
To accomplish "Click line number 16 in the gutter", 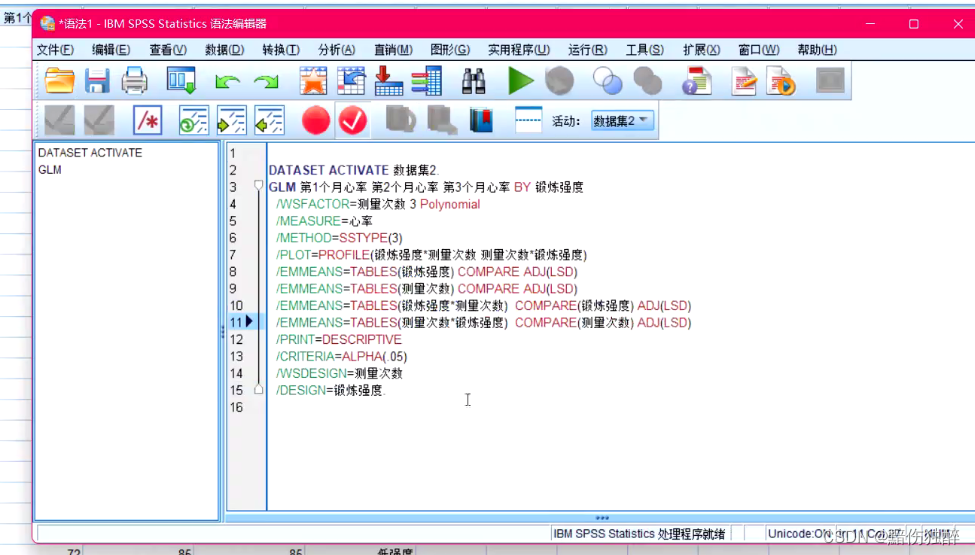I will click(236, 407).
